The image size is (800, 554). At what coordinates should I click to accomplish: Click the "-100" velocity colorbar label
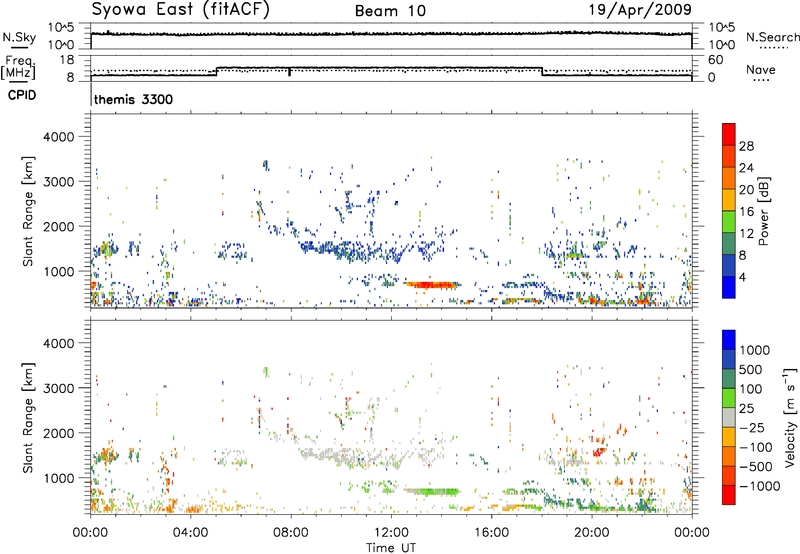755,447
